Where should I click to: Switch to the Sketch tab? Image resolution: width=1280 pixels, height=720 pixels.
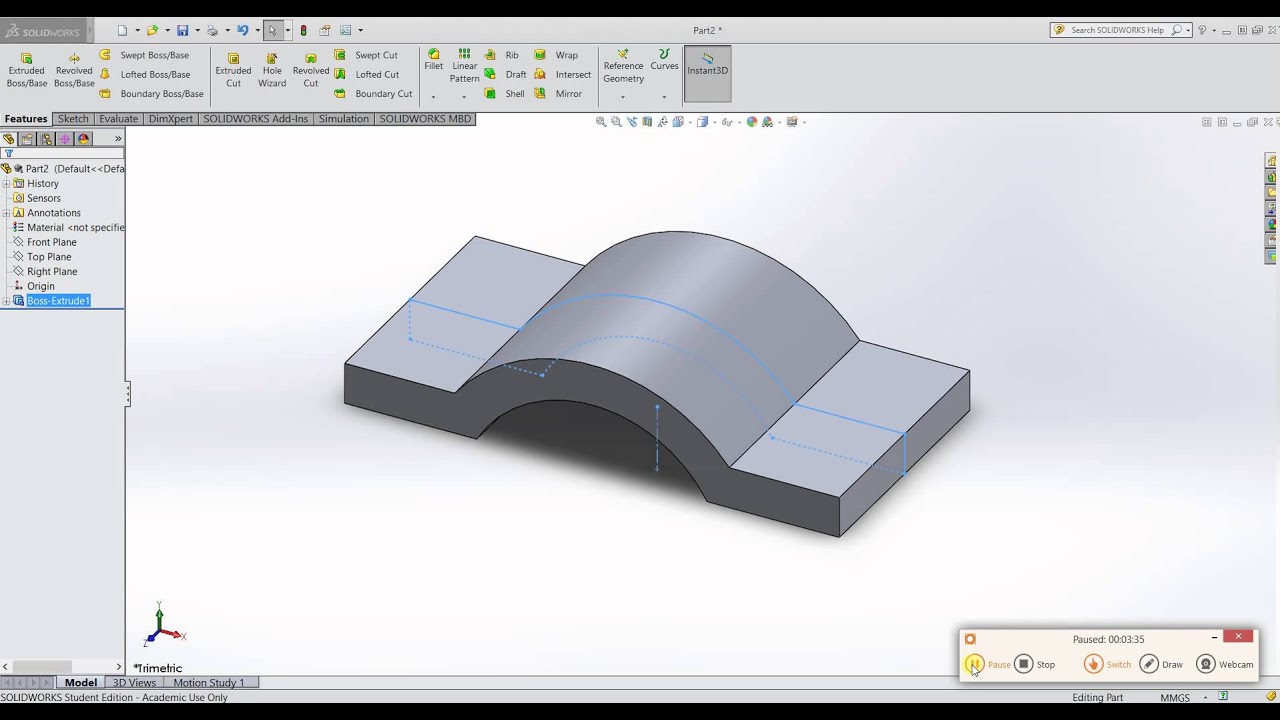click(73, 118)
